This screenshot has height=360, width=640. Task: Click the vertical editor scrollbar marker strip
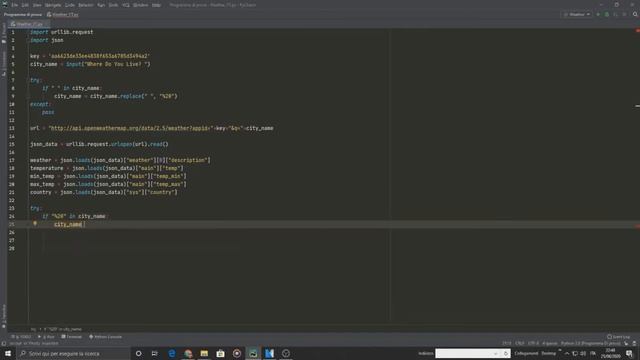pyautogui.click(x=637, y=176)
